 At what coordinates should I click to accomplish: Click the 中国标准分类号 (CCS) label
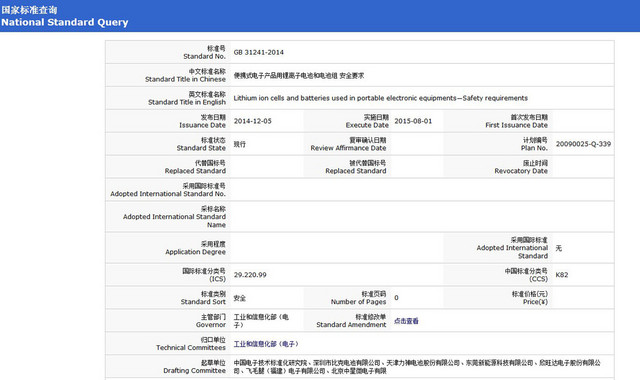coord(526,275)
